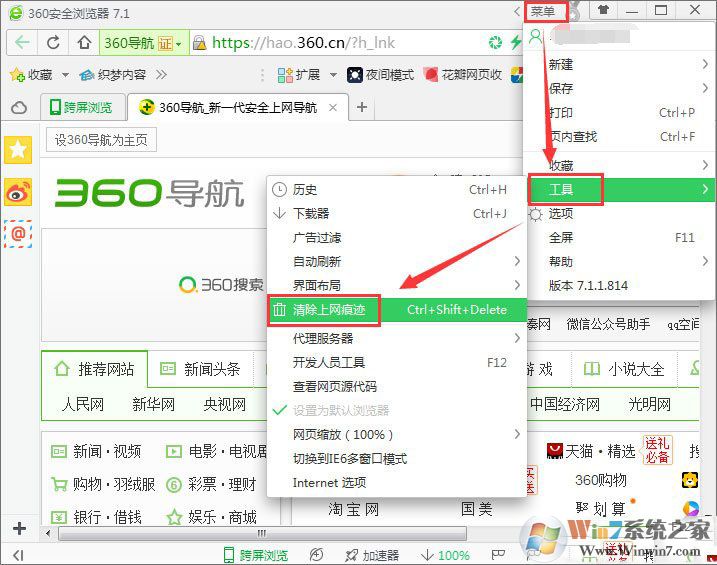Select the 新闻头条 page tab
This screenshot has width=717, height=565.
click(200, 368)
